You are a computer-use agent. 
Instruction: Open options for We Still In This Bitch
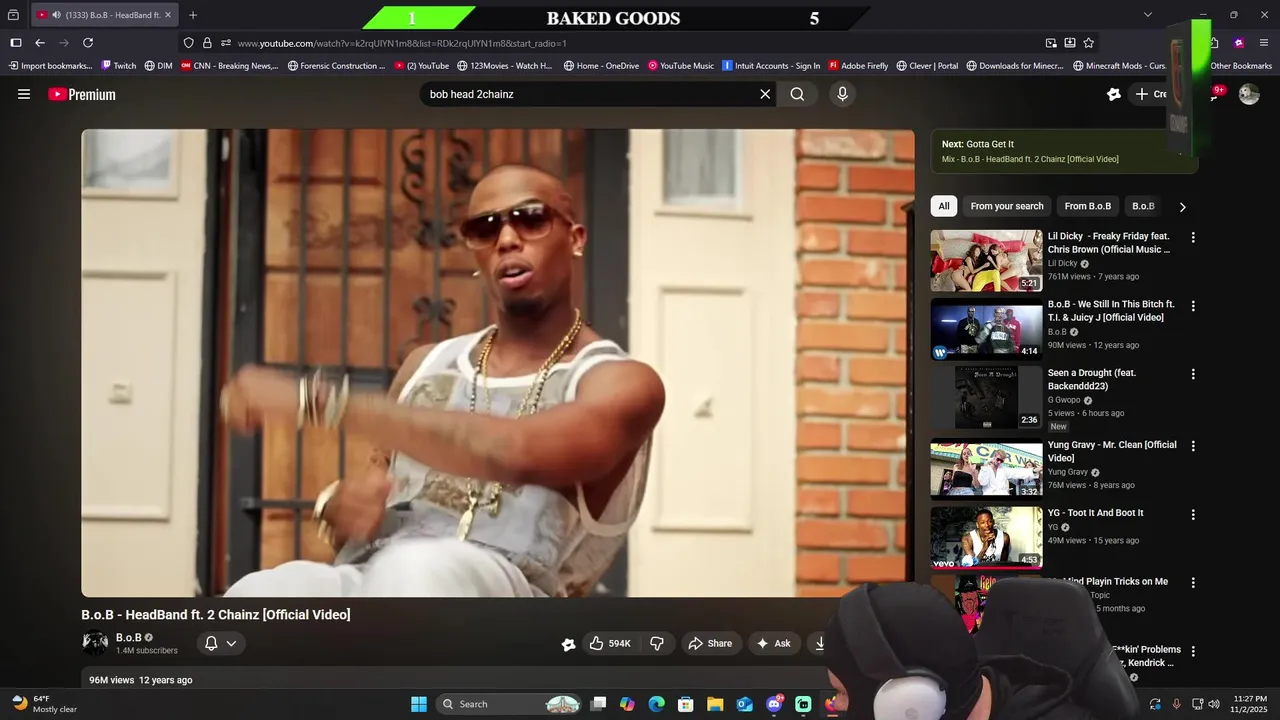coord(1192,306)
